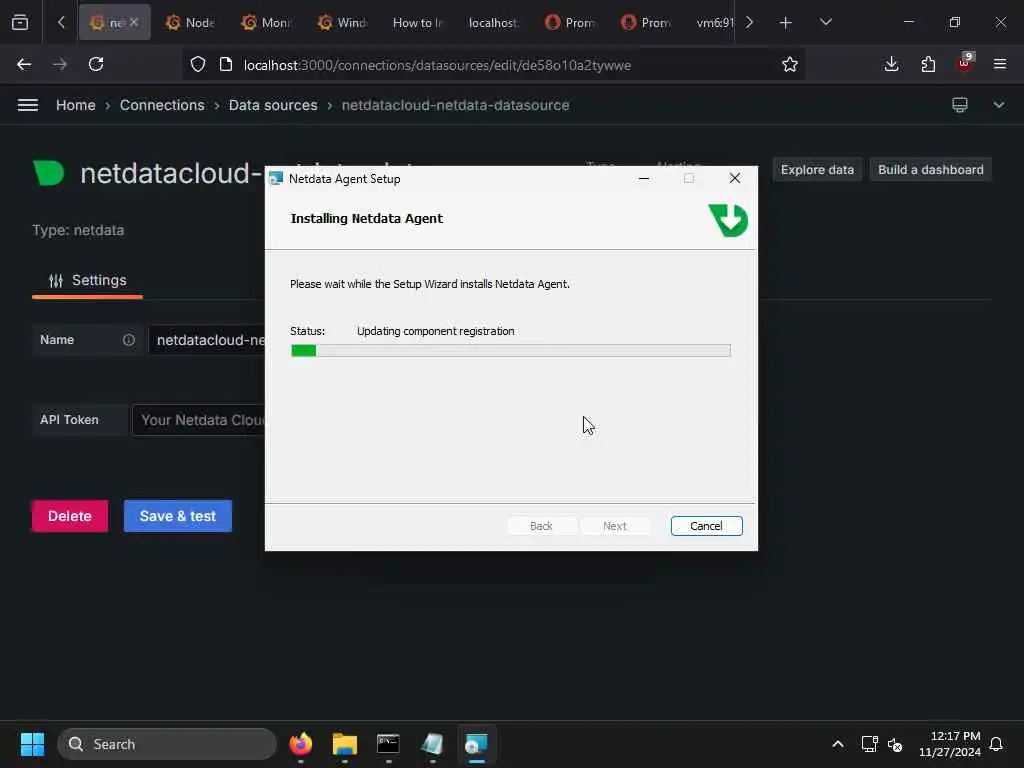Click Build a dashboard button

[931, 170]
